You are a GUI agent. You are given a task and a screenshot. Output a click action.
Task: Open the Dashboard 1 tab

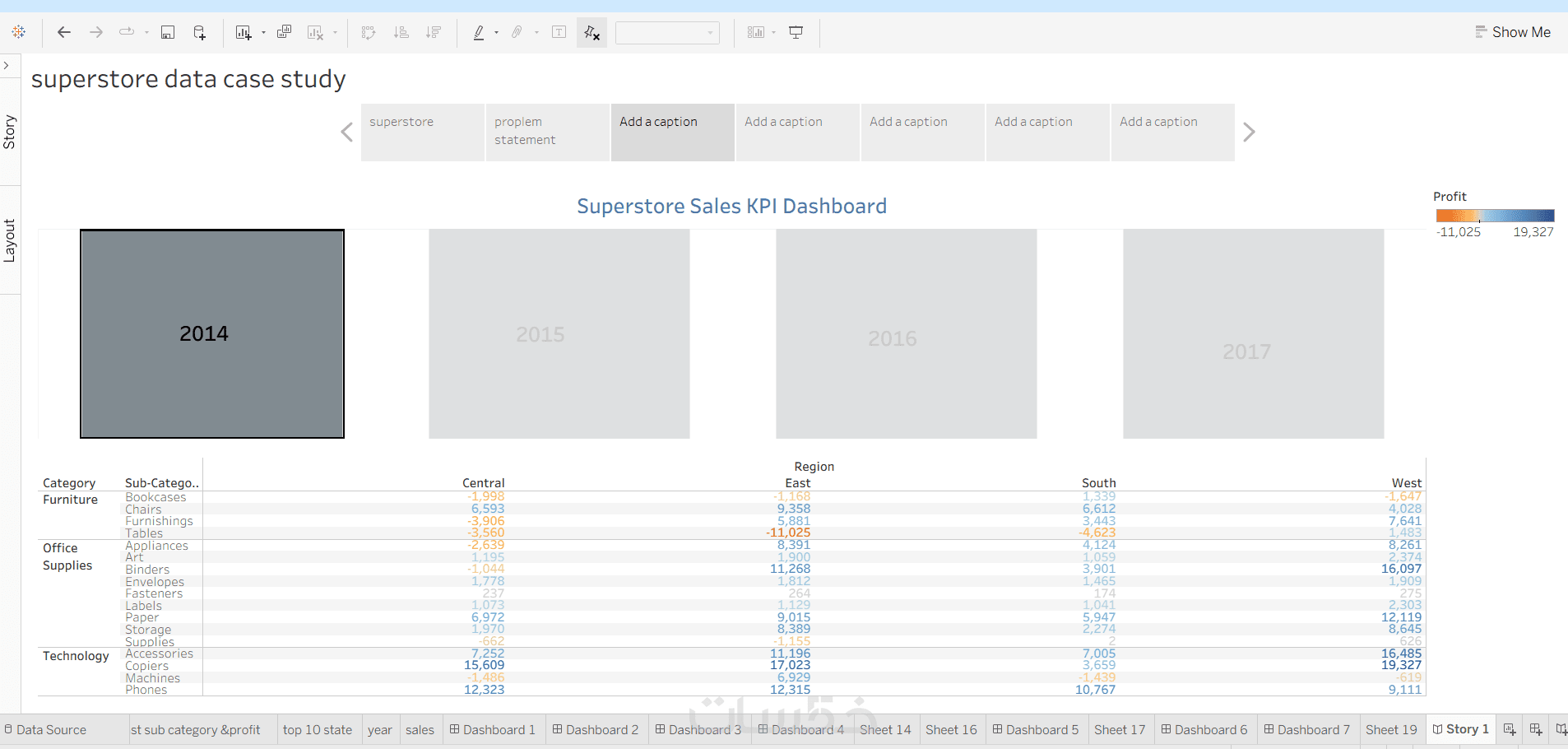[493, 730]
